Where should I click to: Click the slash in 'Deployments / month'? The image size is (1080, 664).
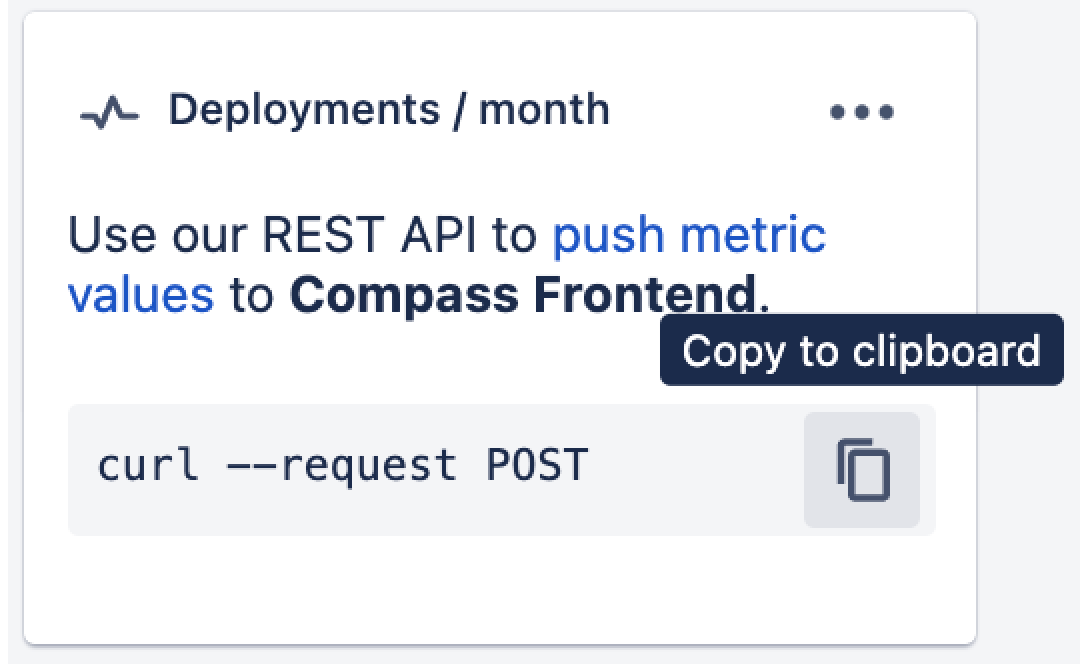pyautogui.click(x=459, y=110)
